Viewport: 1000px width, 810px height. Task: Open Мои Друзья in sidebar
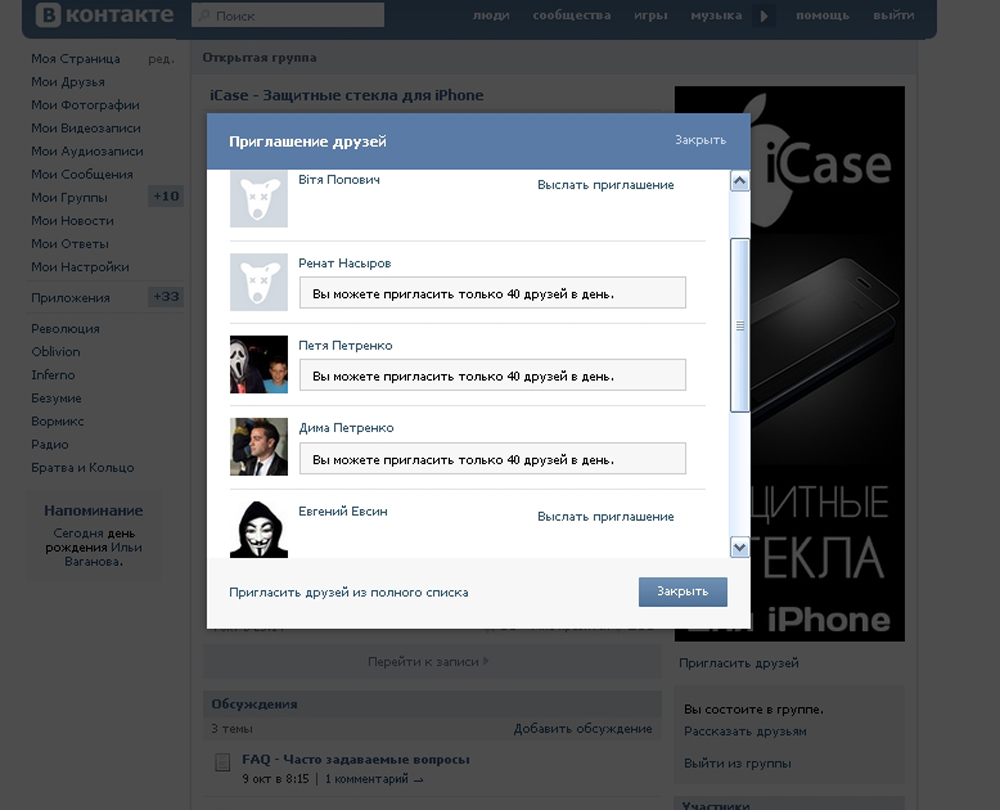click(x=68, y=82)
